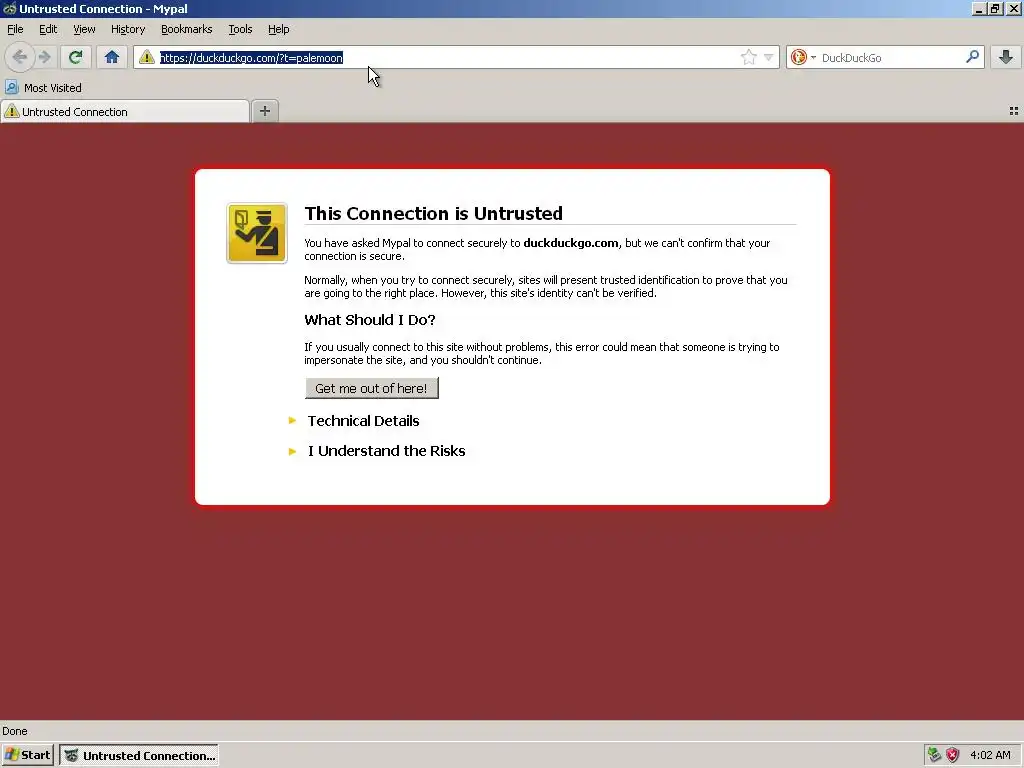Minimize the Mypal window

pyautogui.click(x=978, y=8)
